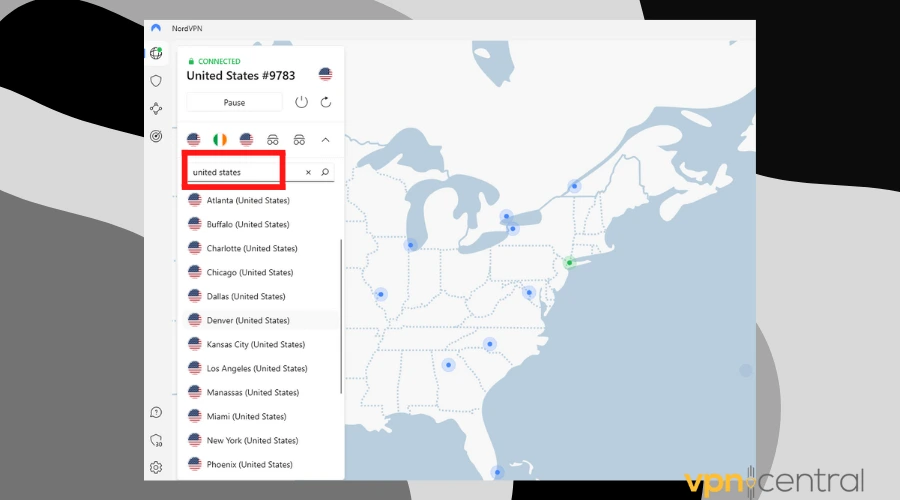Click the Atlanta map server dot
Screen dimensions: 900x500
point(448,365)
